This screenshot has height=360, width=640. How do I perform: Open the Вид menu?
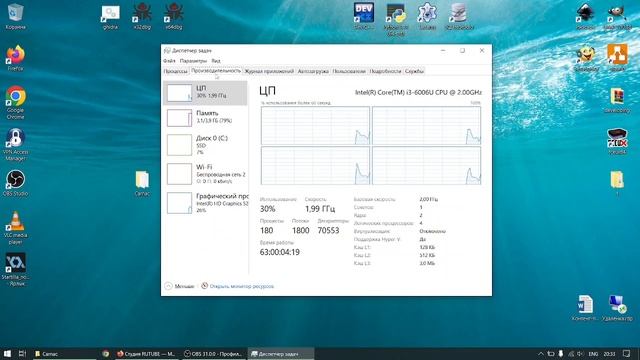pos(216,61)
